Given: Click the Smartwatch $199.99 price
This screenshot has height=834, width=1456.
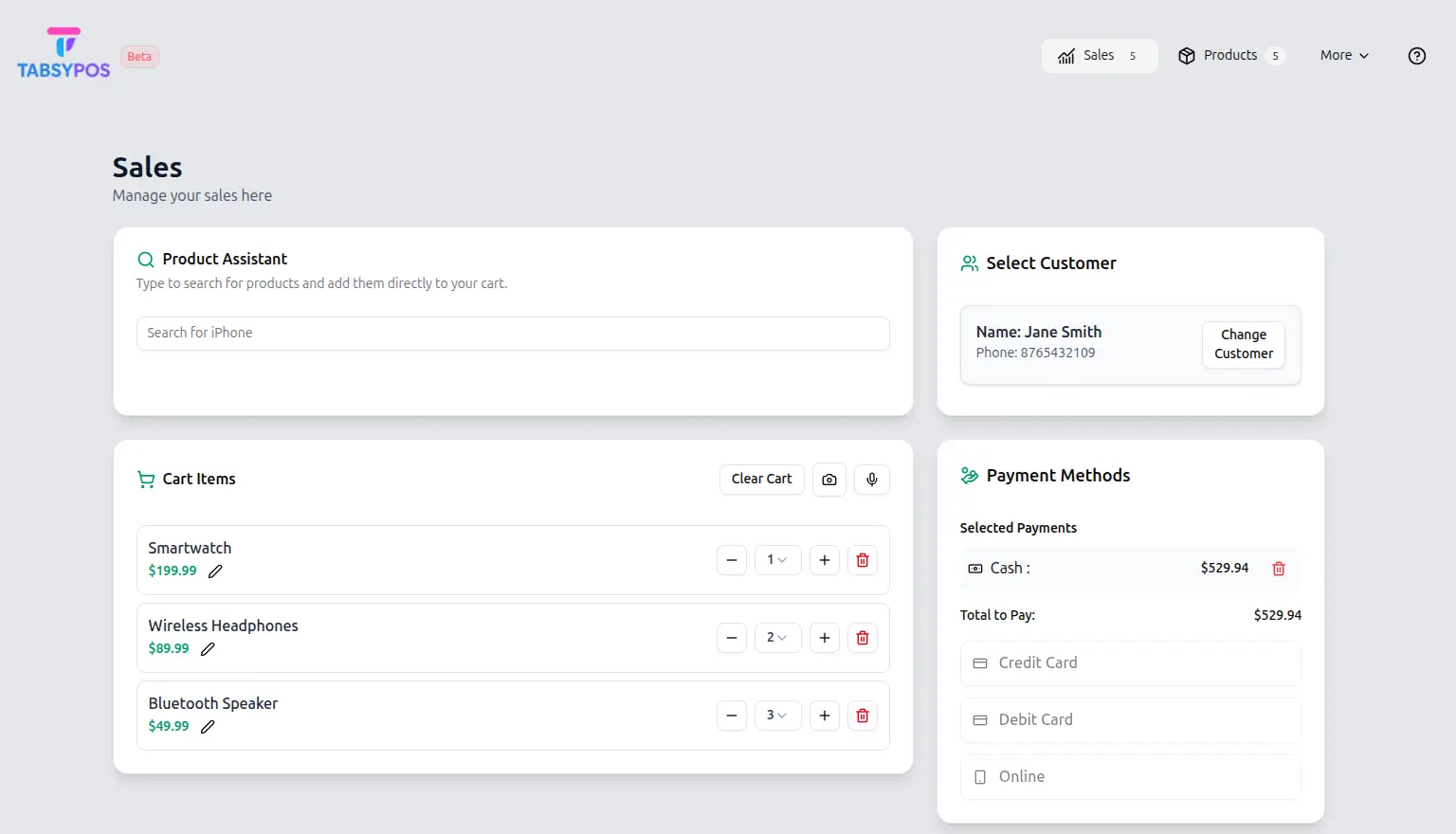Looking at the screenshot, I should click(173, 571).
